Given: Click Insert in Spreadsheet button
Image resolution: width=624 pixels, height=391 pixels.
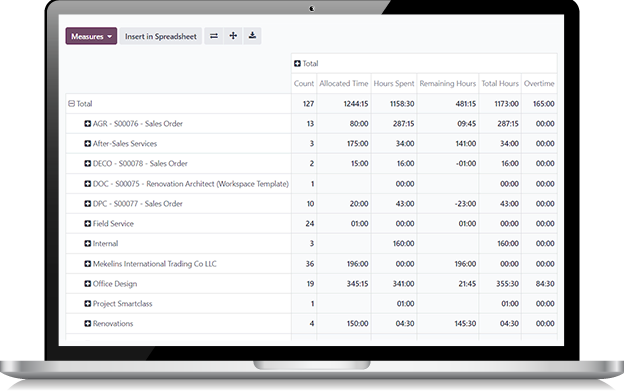Looking at the screenshot, I should (161, 36).
